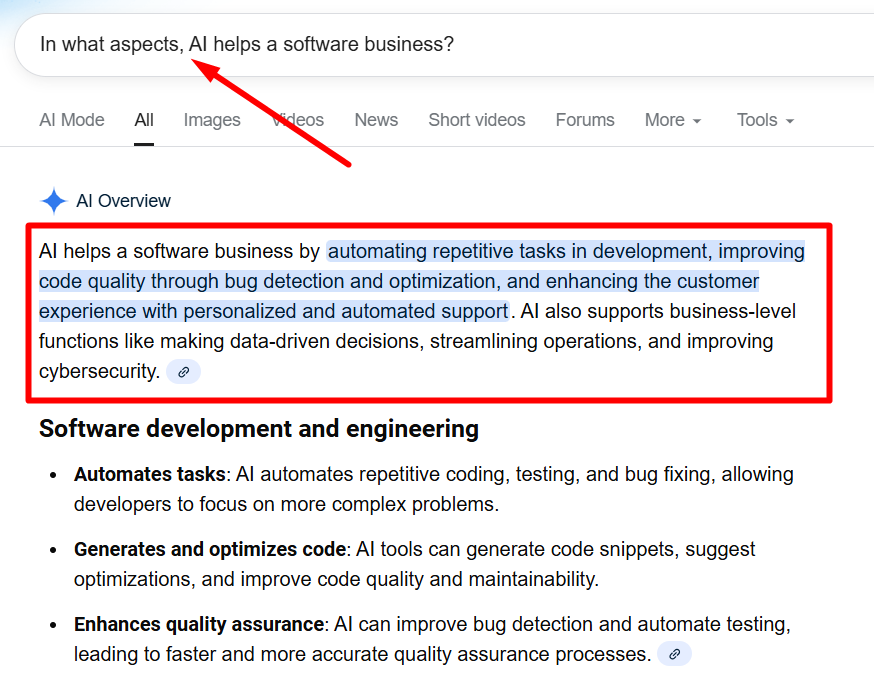Select the All results tab
Screen dimensions: 874x674
[144, 120]
